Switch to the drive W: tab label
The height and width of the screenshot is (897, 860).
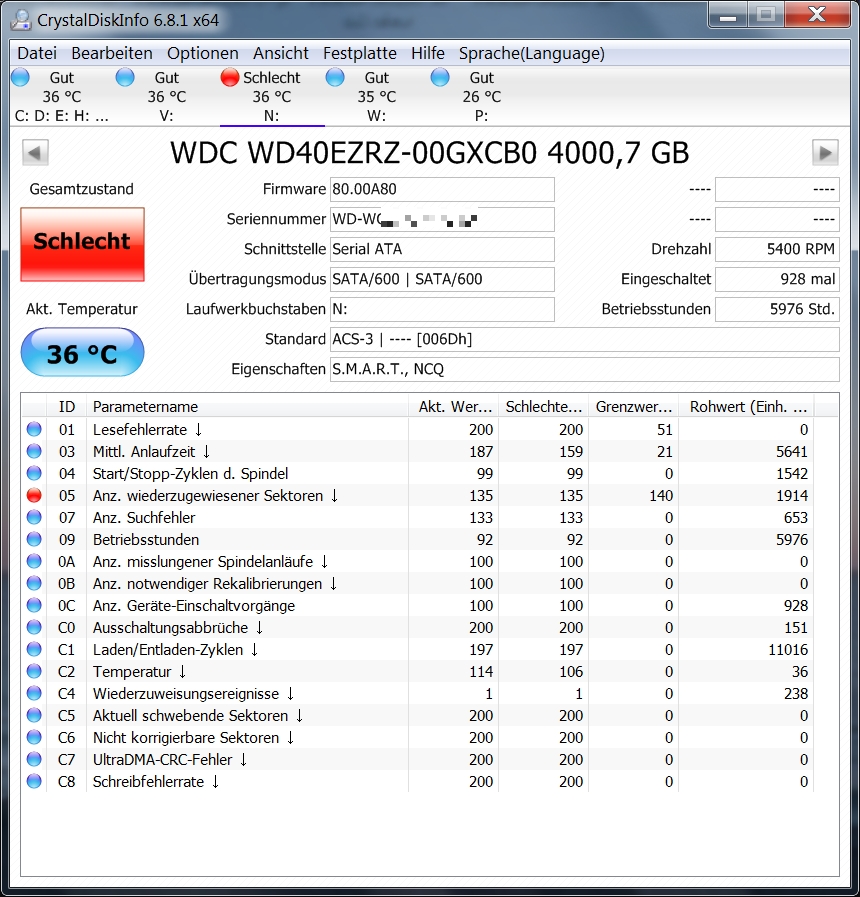coord(377,116)
